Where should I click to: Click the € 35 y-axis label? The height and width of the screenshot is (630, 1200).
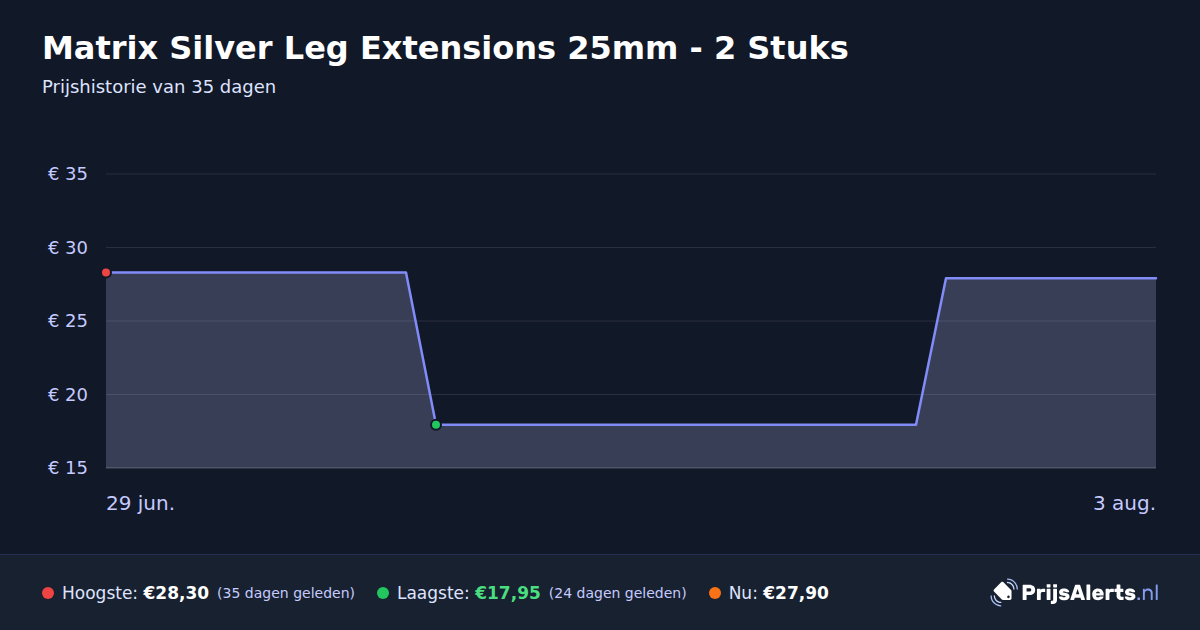(68, 174)
